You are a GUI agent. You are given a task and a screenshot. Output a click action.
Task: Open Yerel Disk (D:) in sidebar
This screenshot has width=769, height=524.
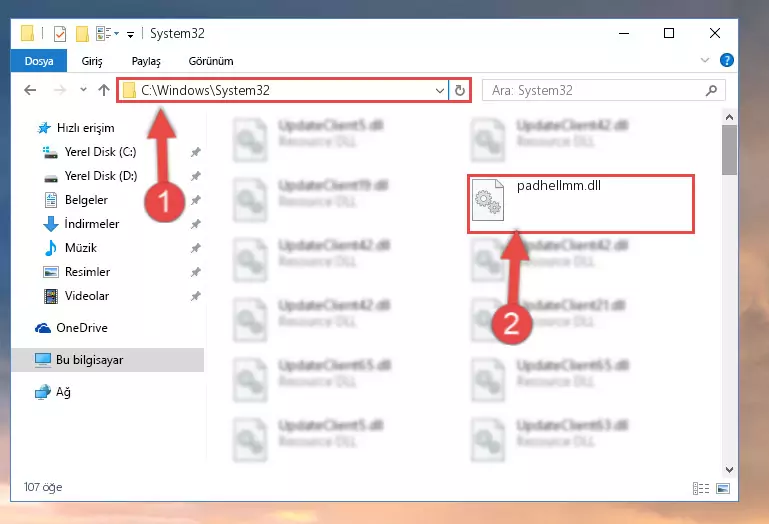tap(101, 176)
